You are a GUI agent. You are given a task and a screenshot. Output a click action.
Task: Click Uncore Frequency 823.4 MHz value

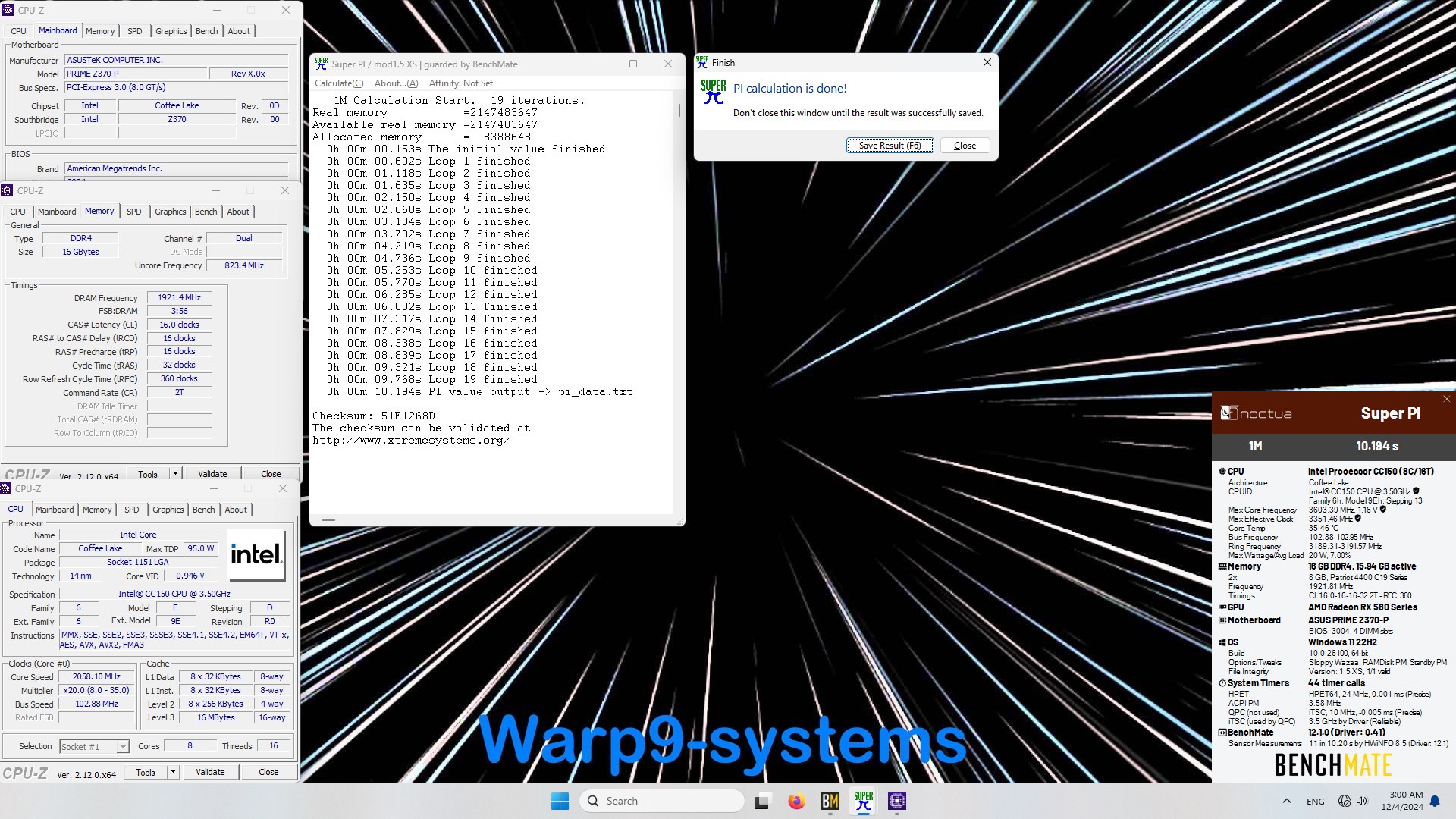point(244,265)
